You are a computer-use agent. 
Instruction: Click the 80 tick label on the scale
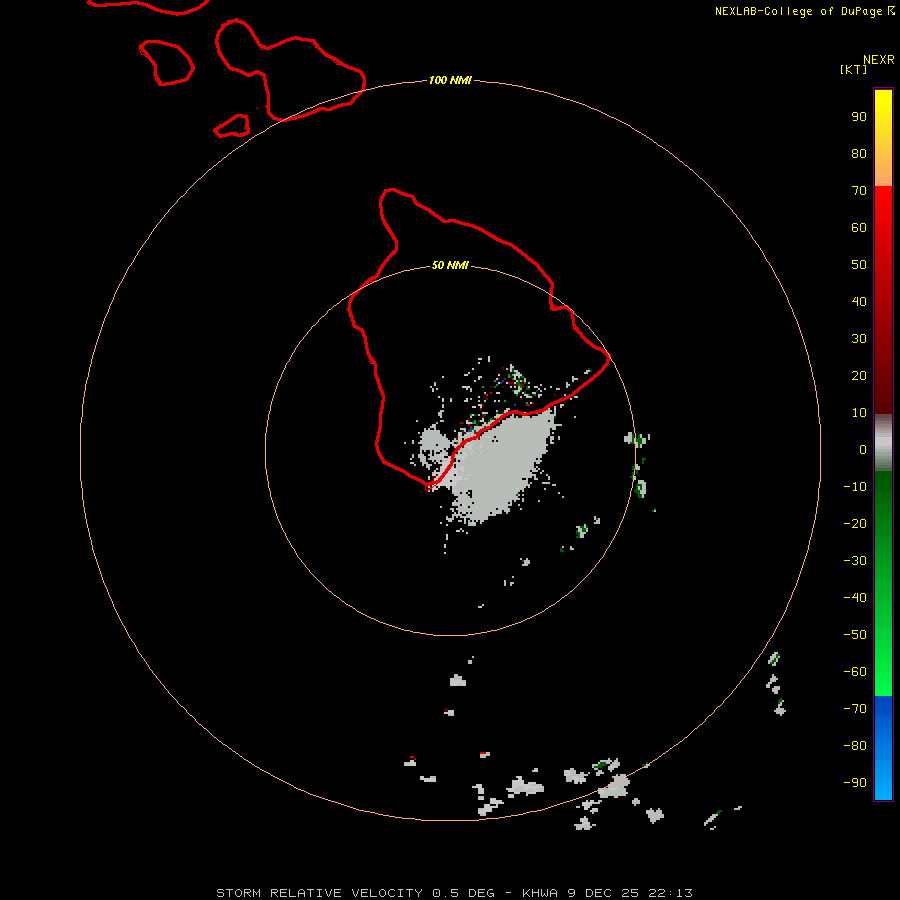tap(859, 153)
